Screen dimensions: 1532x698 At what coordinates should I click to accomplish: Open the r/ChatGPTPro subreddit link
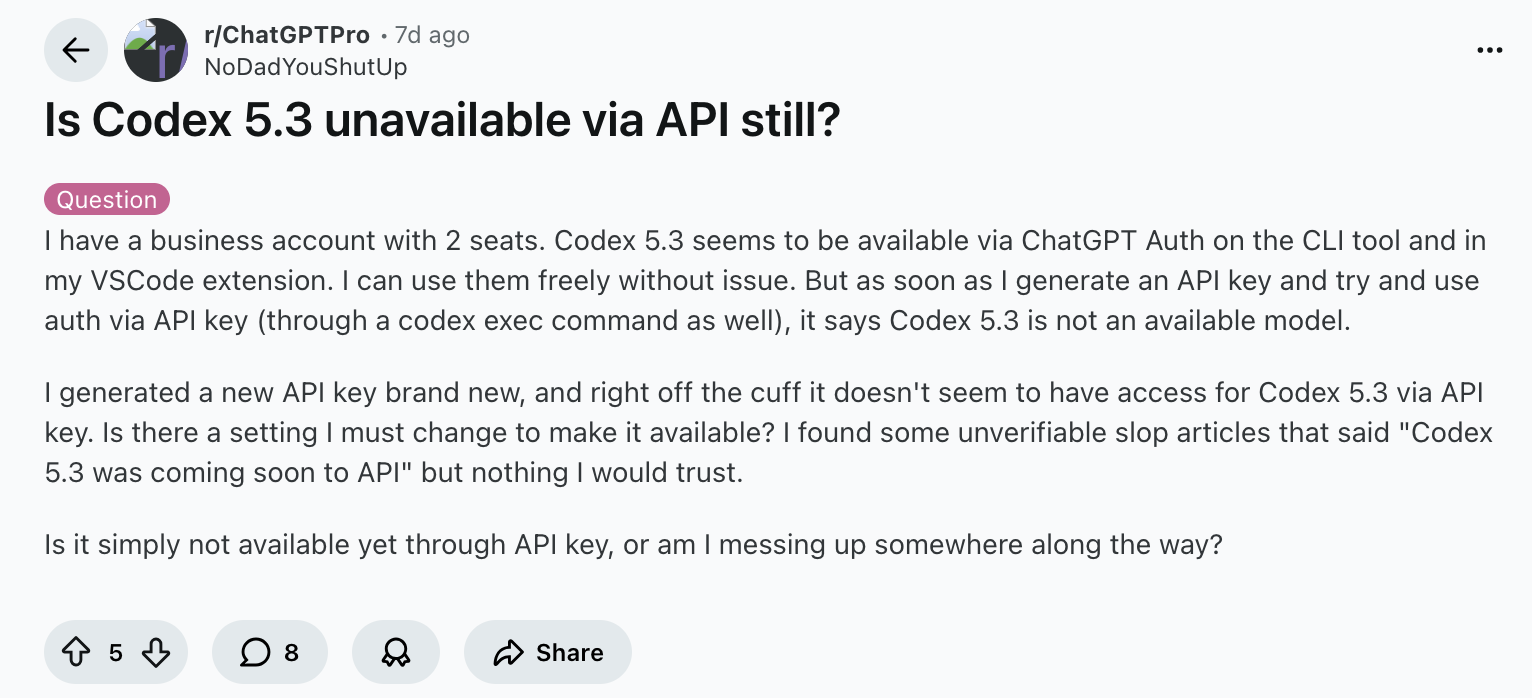pyautogui.click(x=285, y=35)
